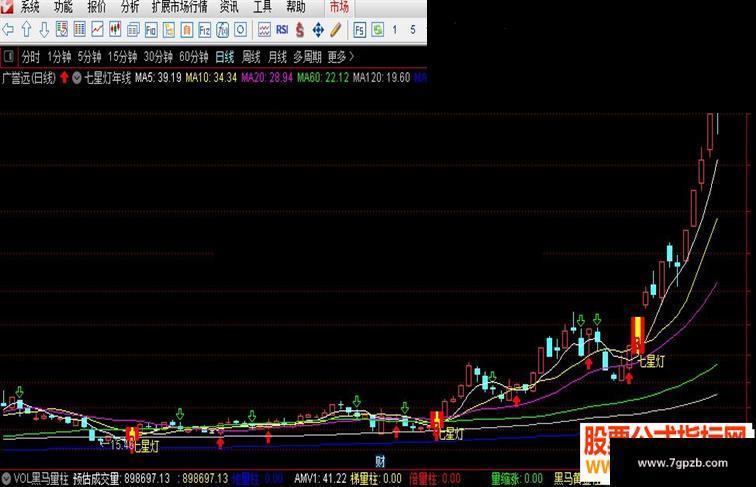Viewport: 756px width, 487px height.
Task: Click the 财 marker at chart bottom
Action: pyautogui.click(x=380, y=461)
